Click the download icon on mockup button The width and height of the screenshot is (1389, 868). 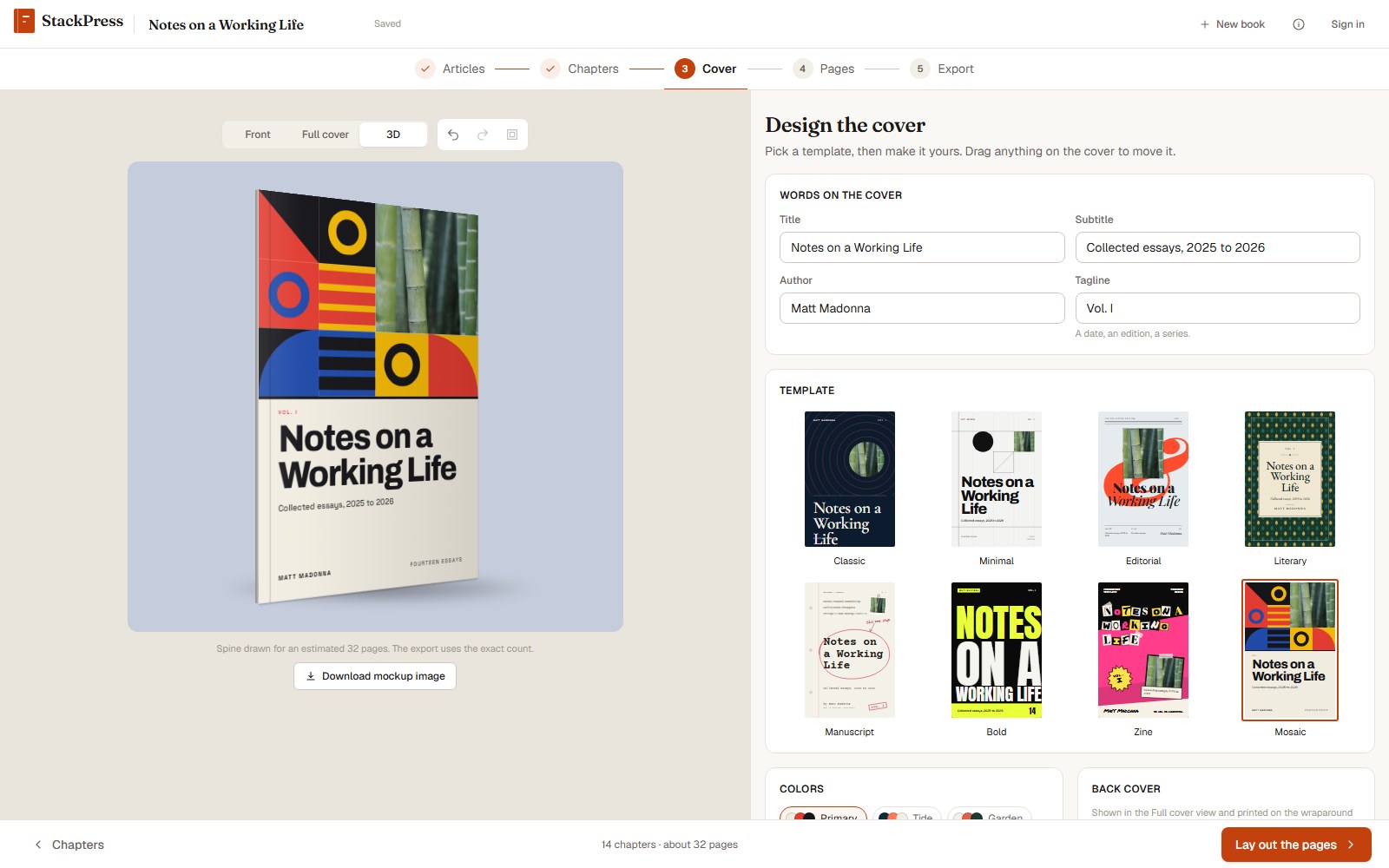pyautogui.click(x=311, y=676)
